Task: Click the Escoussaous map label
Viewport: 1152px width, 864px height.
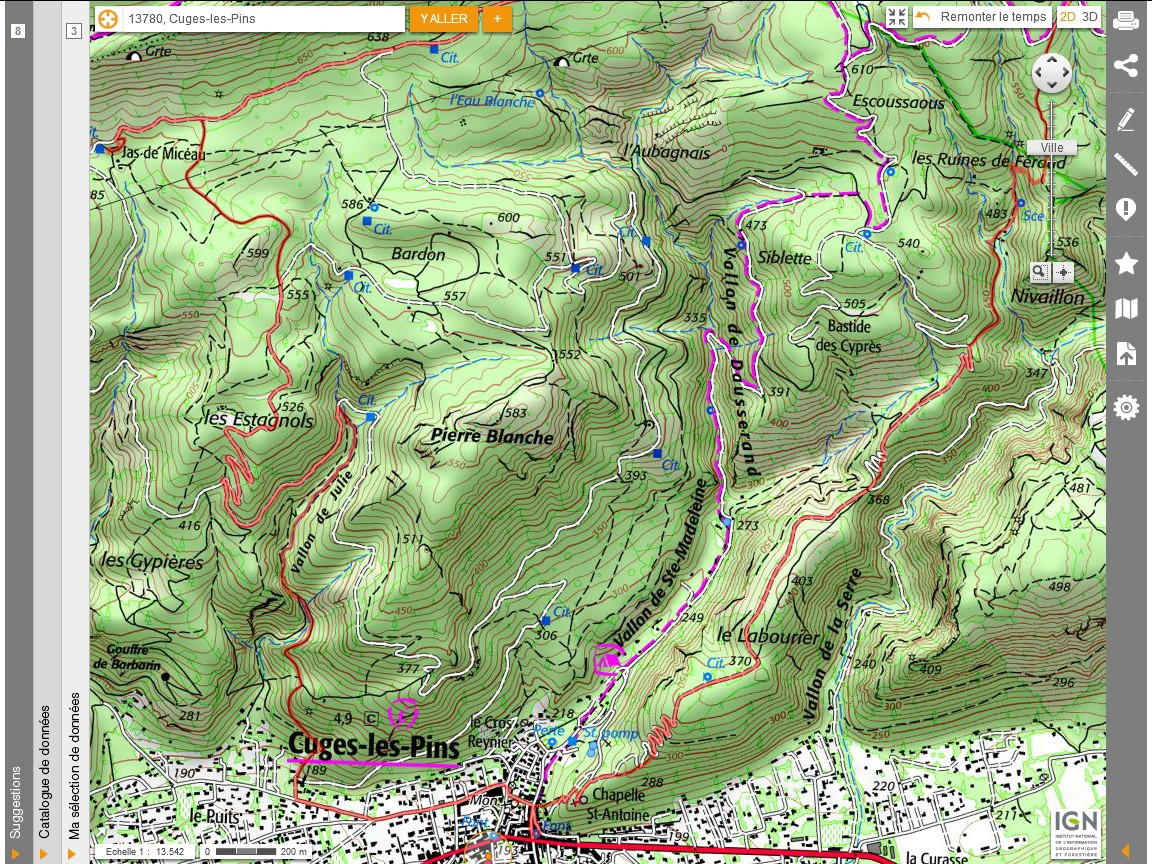Action: tap(898, 102)
